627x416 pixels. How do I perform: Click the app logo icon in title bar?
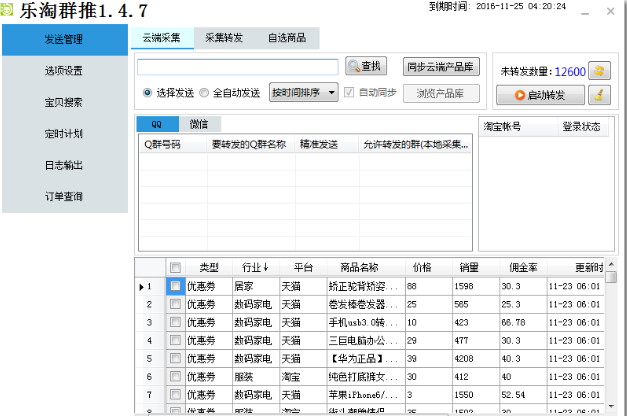tap(10, 11)
